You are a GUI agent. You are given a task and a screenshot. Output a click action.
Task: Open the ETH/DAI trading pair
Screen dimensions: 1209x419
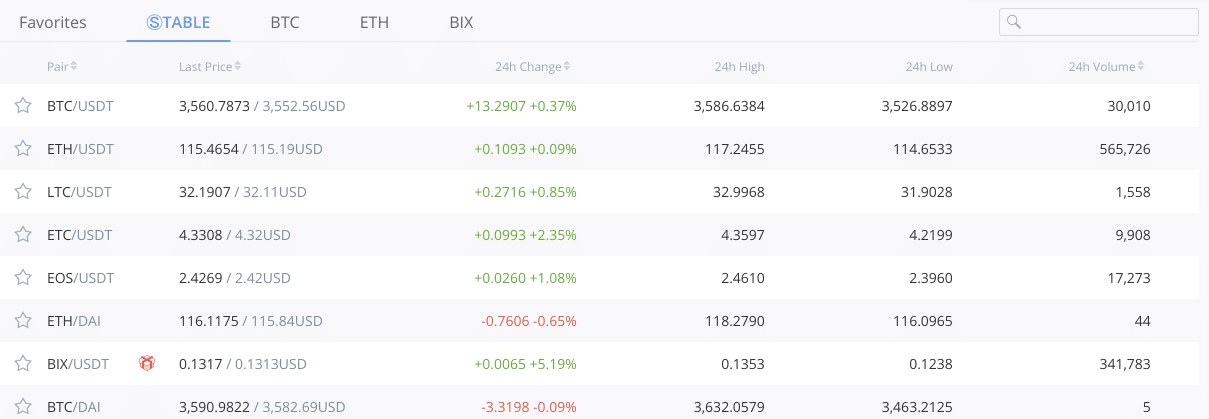click(73, 321)
